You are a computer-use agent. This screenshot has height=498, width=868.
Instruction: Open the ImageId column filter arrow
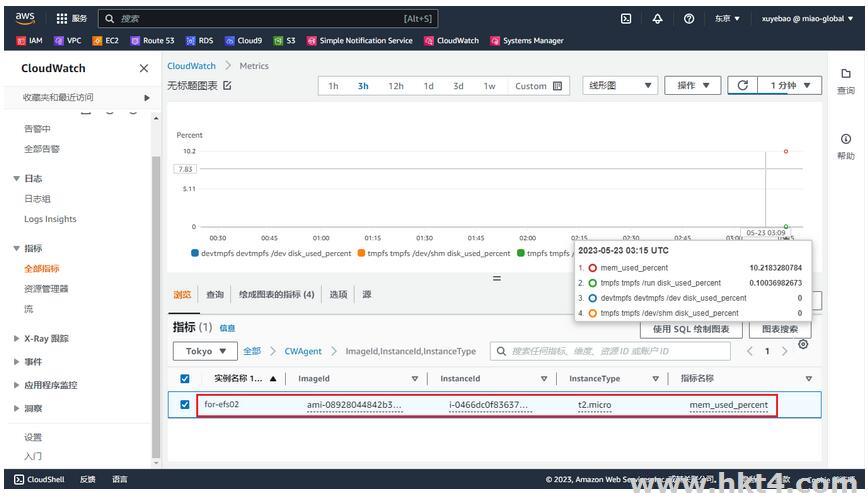tap(415, 378)
